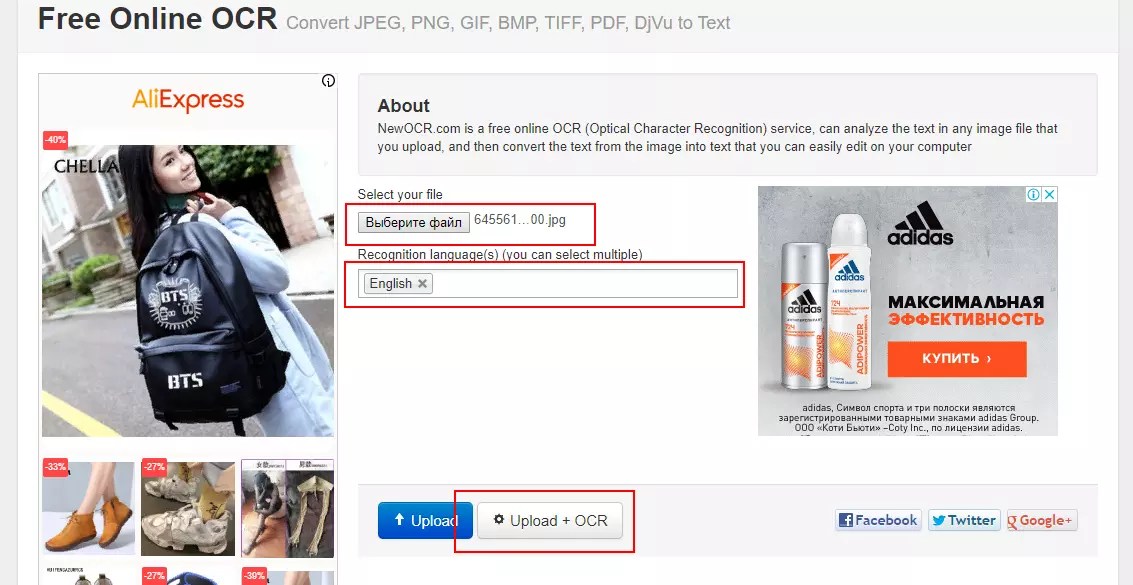Open the AliExpress logo link
Viewport: 1133px width, 585px height.
tap(188, 100)
